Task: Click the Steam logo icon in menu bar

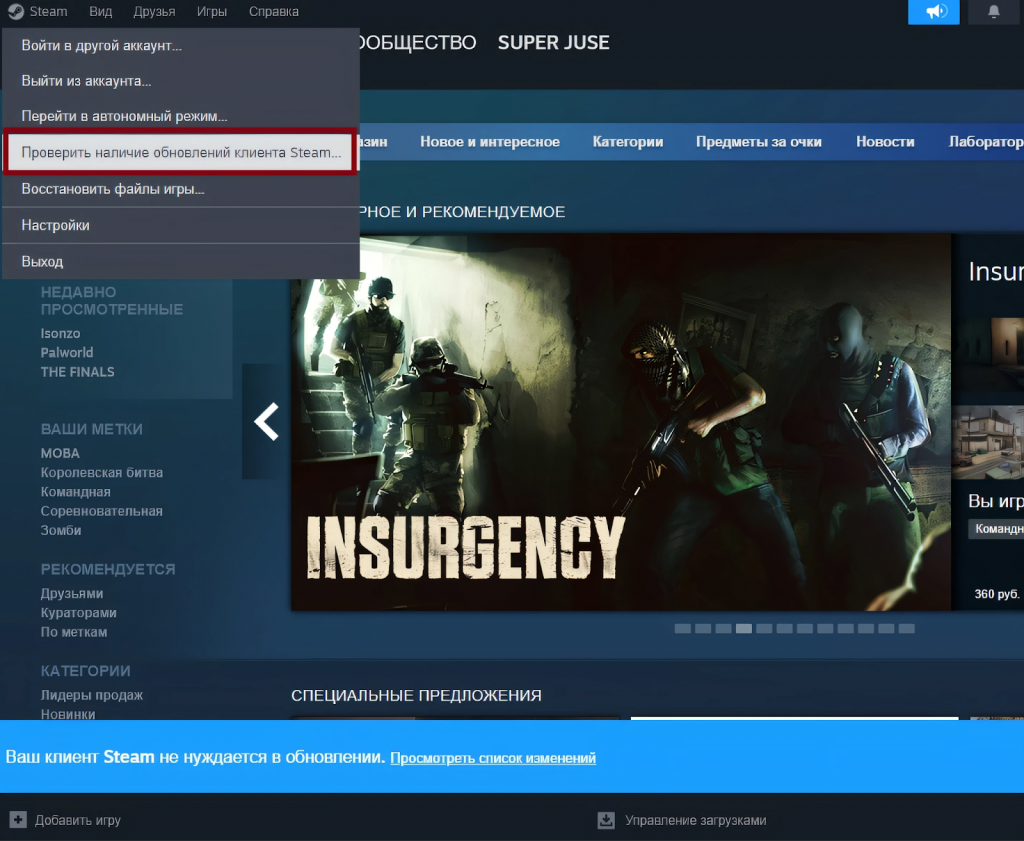Action: tap(16, 12)
